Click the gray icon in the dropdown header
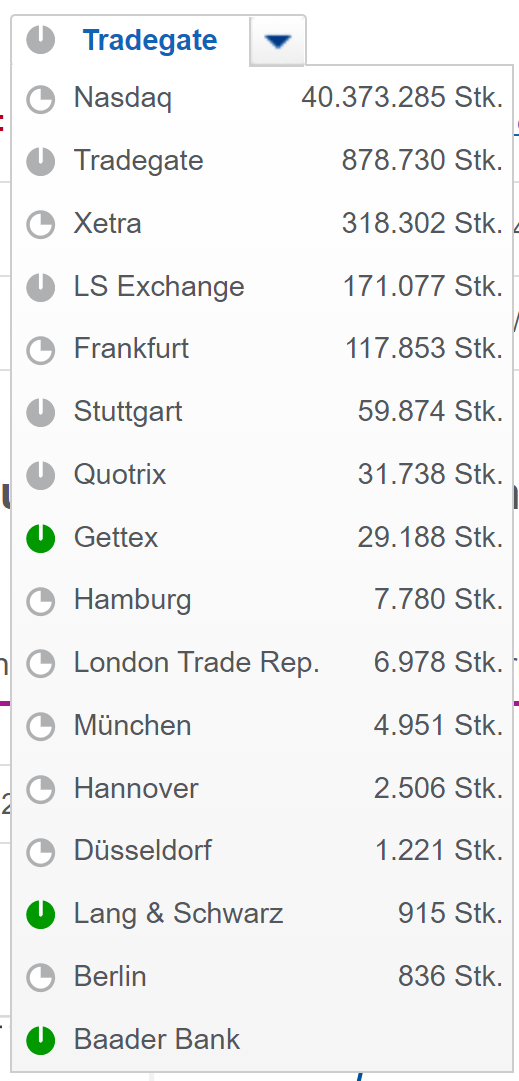This screenshot has width=519, height=1081. tap(41, 40)
